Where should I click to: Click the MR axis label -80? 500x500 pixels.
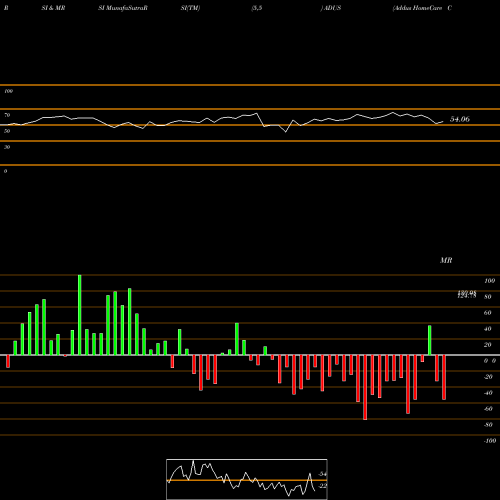coord(488,425)
